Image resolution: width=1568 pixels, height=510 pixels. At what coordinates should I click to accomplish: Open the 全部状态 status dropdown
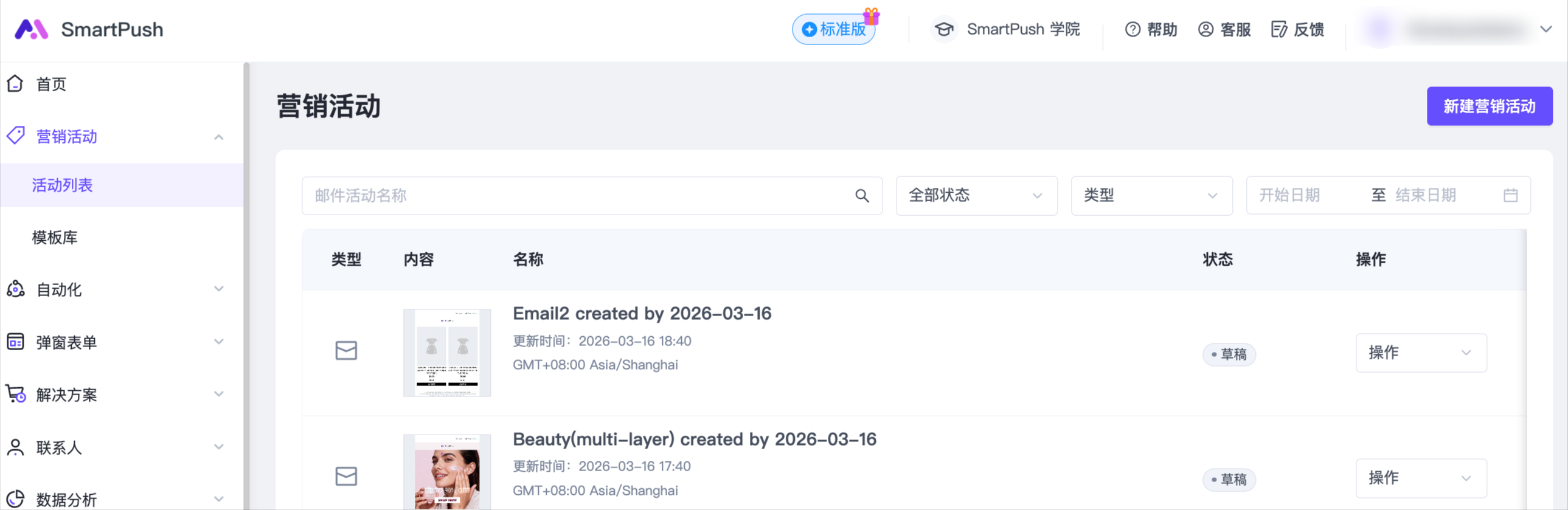pos(976,196)
